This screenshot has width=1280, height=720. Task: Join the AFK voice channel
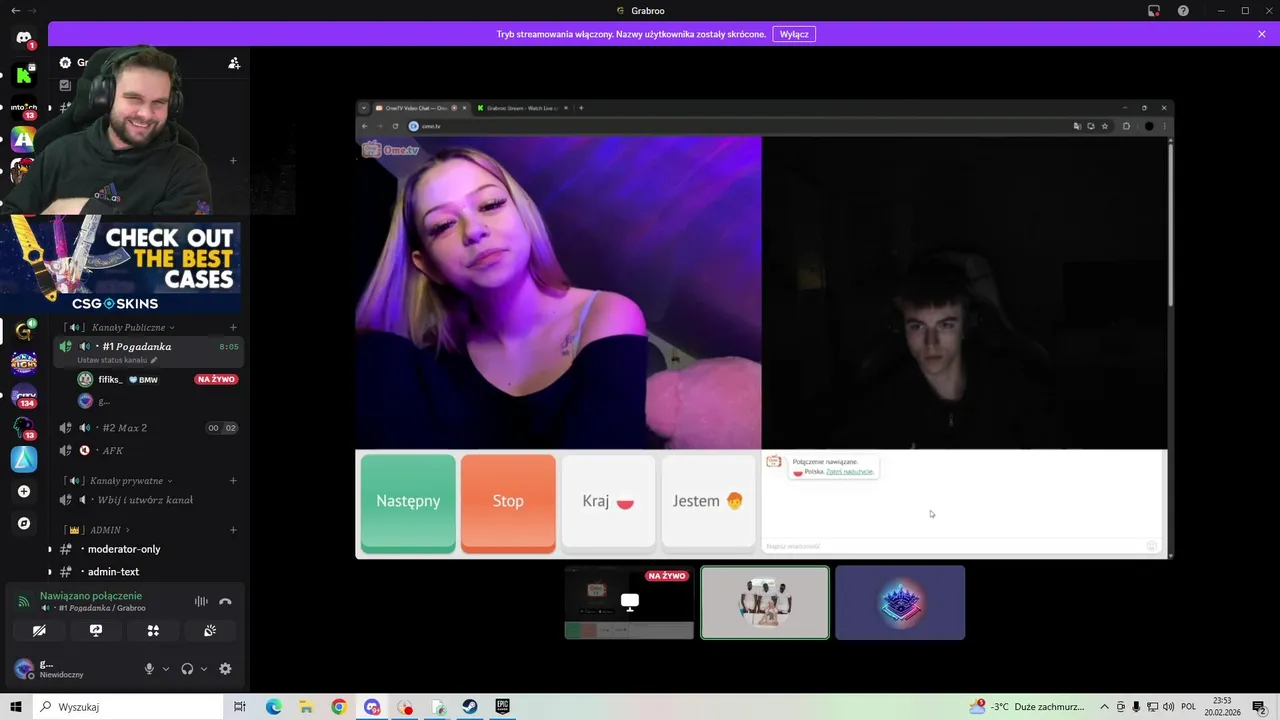(x=148, y=450)
